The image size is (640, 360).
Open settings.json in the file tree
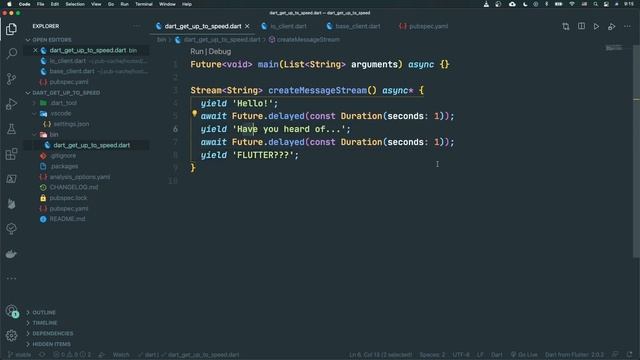[71, 124]
